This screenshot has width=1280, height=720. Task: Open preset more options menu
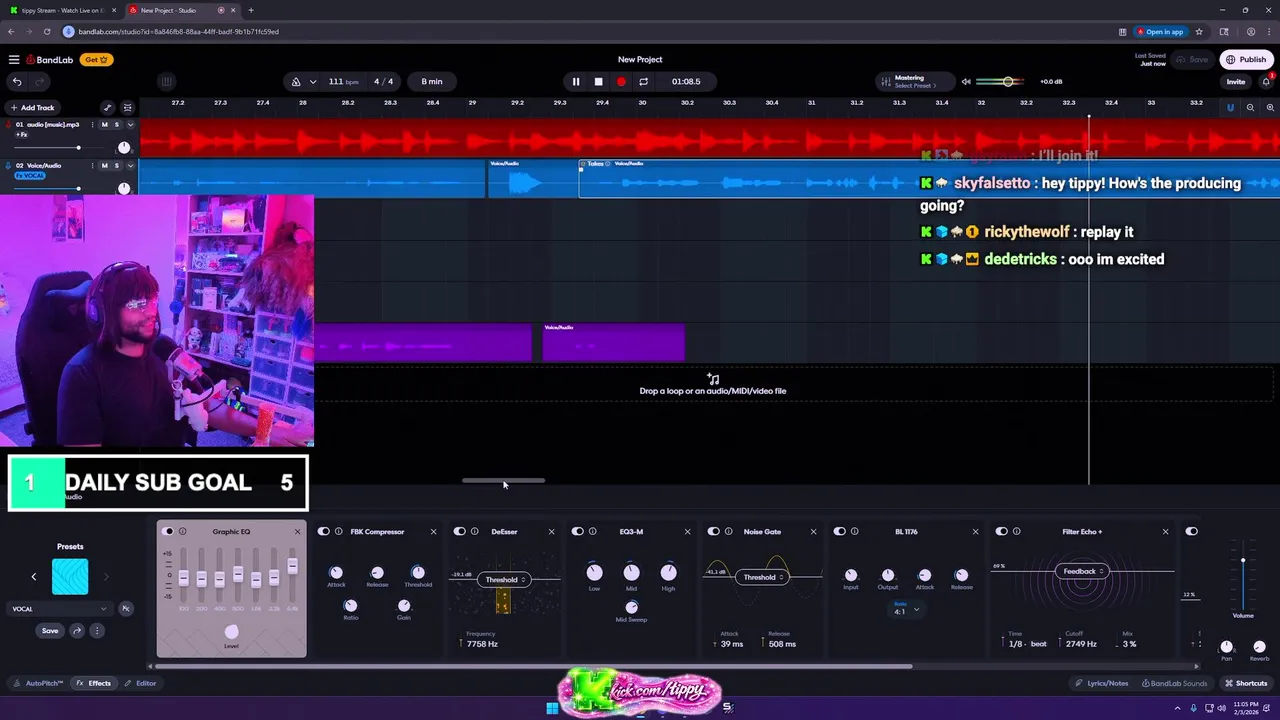tap(97, 631)
